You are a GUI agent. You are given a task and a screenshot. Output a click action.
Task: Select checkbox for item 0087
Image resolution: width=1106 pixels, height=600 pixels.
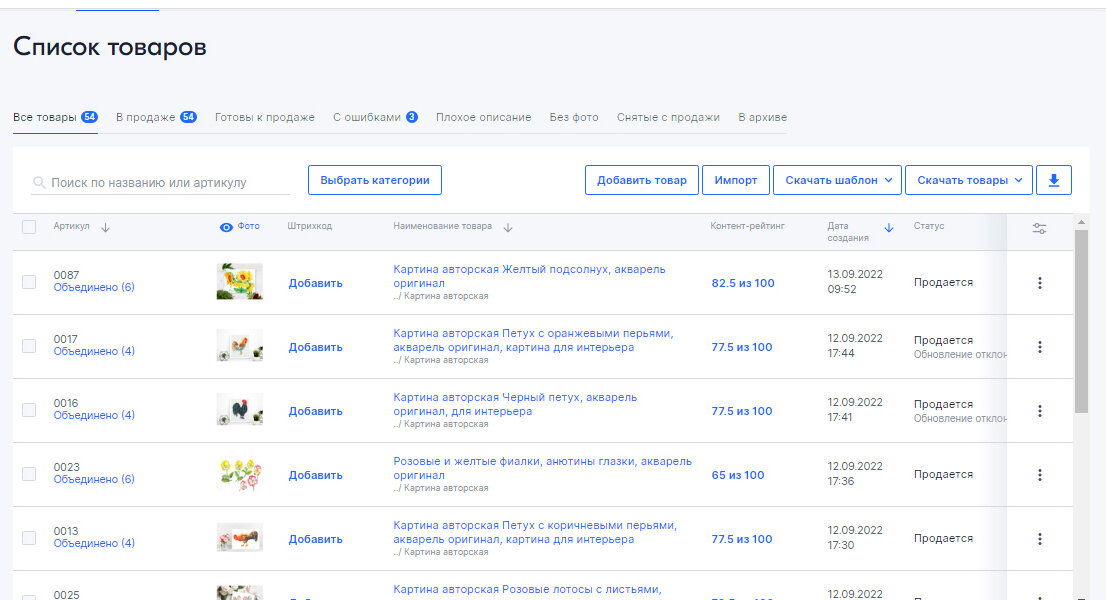click(x=29, y=282)
